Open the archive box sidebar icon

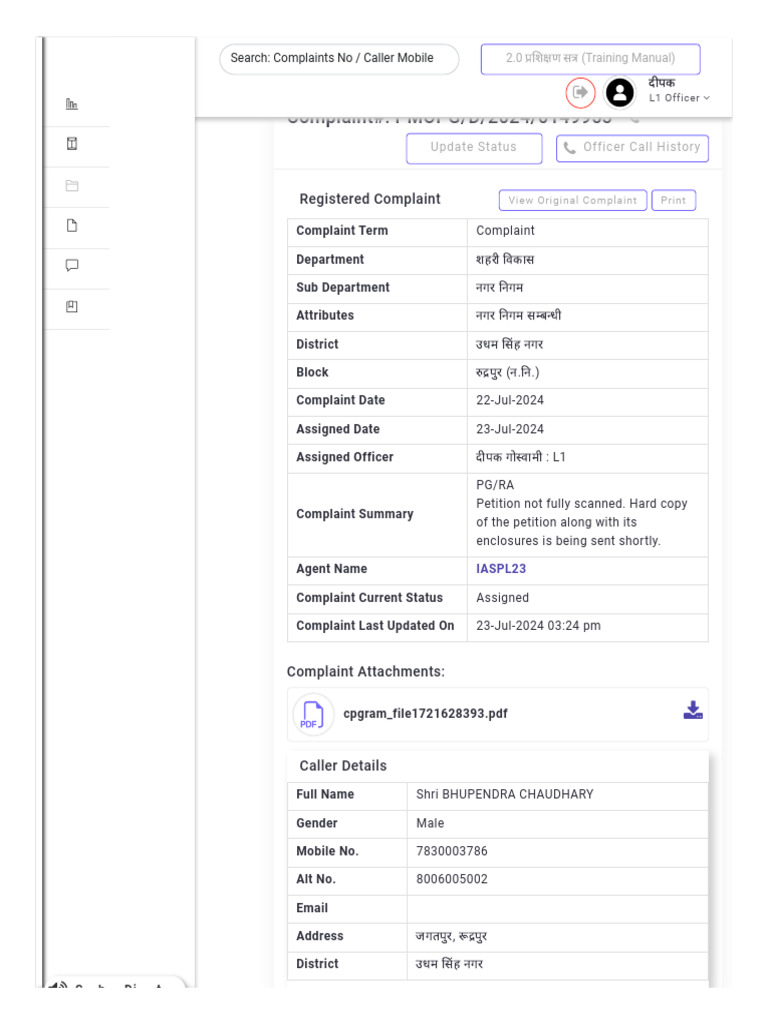pyautogui.click(x=72, y=144)
